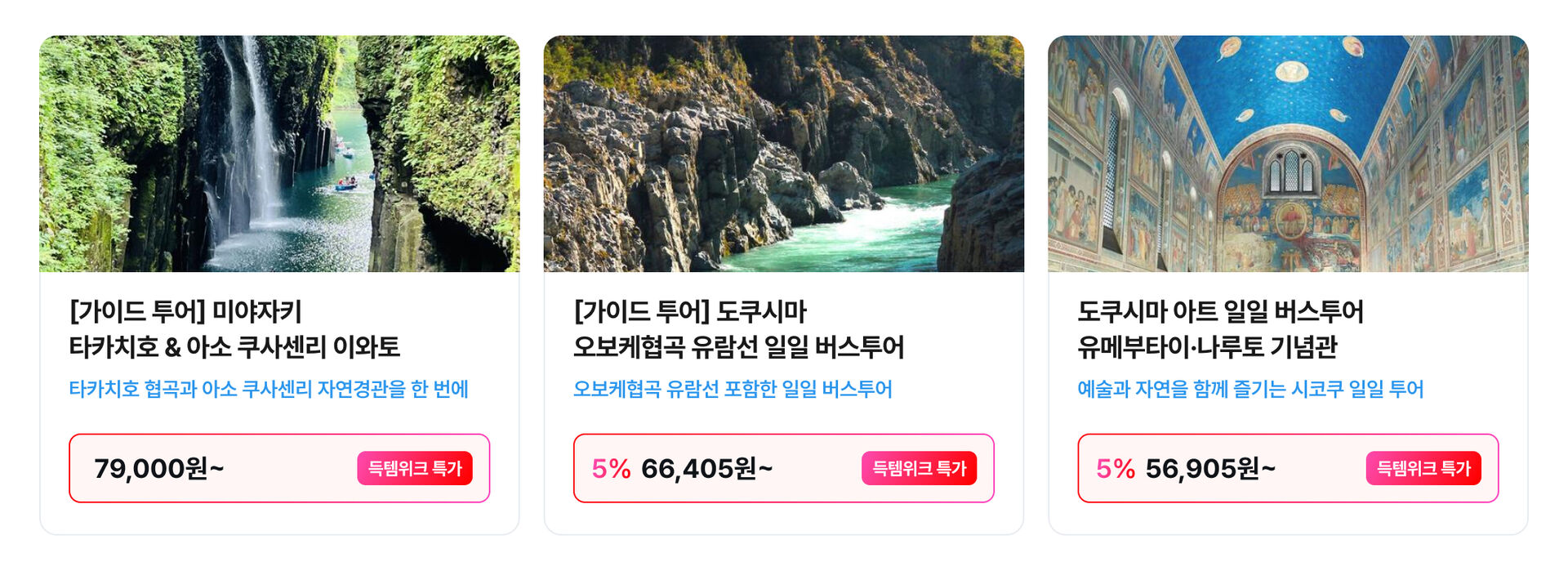Click the [가이드 투어] tag before 미야자키

pos(136,311)
